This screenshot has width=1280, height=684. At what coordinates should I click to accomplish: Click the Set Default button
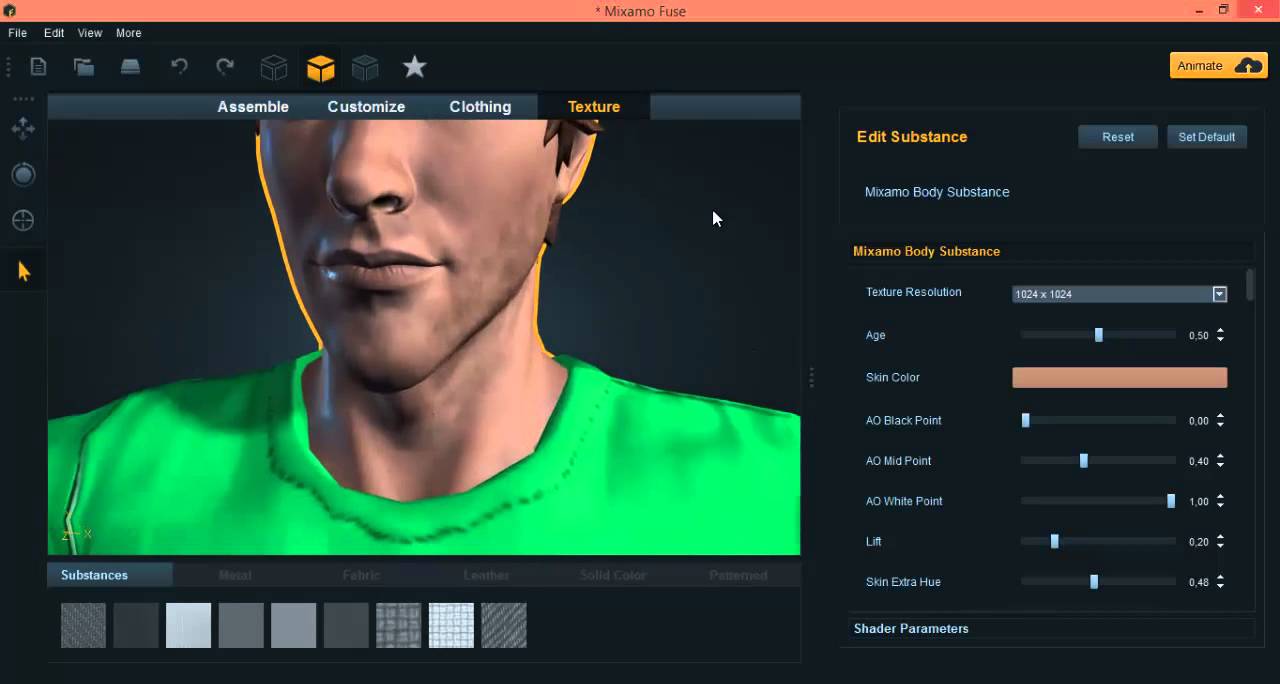click(x=1207, y=137)
